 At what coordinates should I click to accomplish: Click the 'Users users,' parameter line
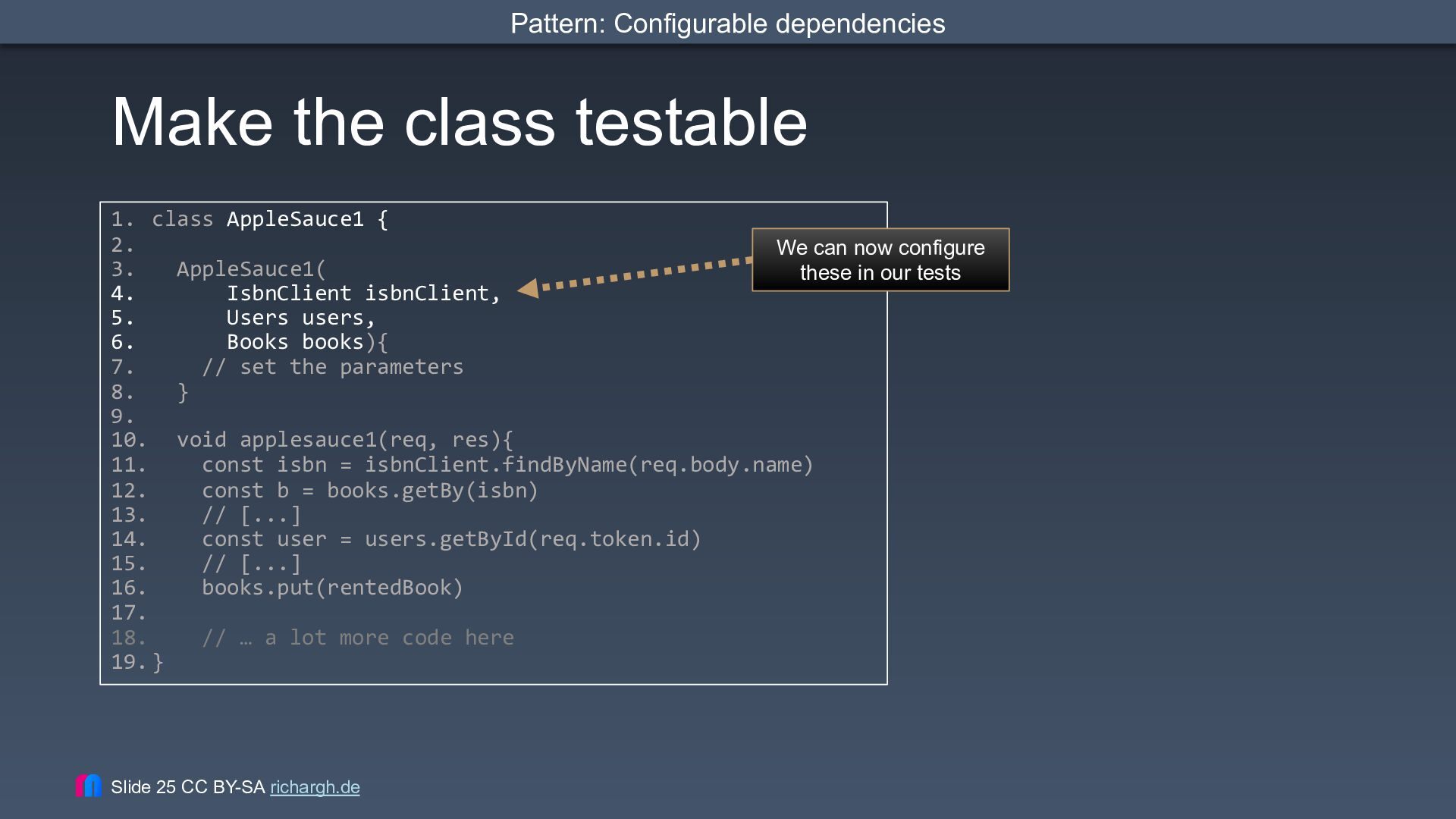pyautogui.click(x=301, y=318)
